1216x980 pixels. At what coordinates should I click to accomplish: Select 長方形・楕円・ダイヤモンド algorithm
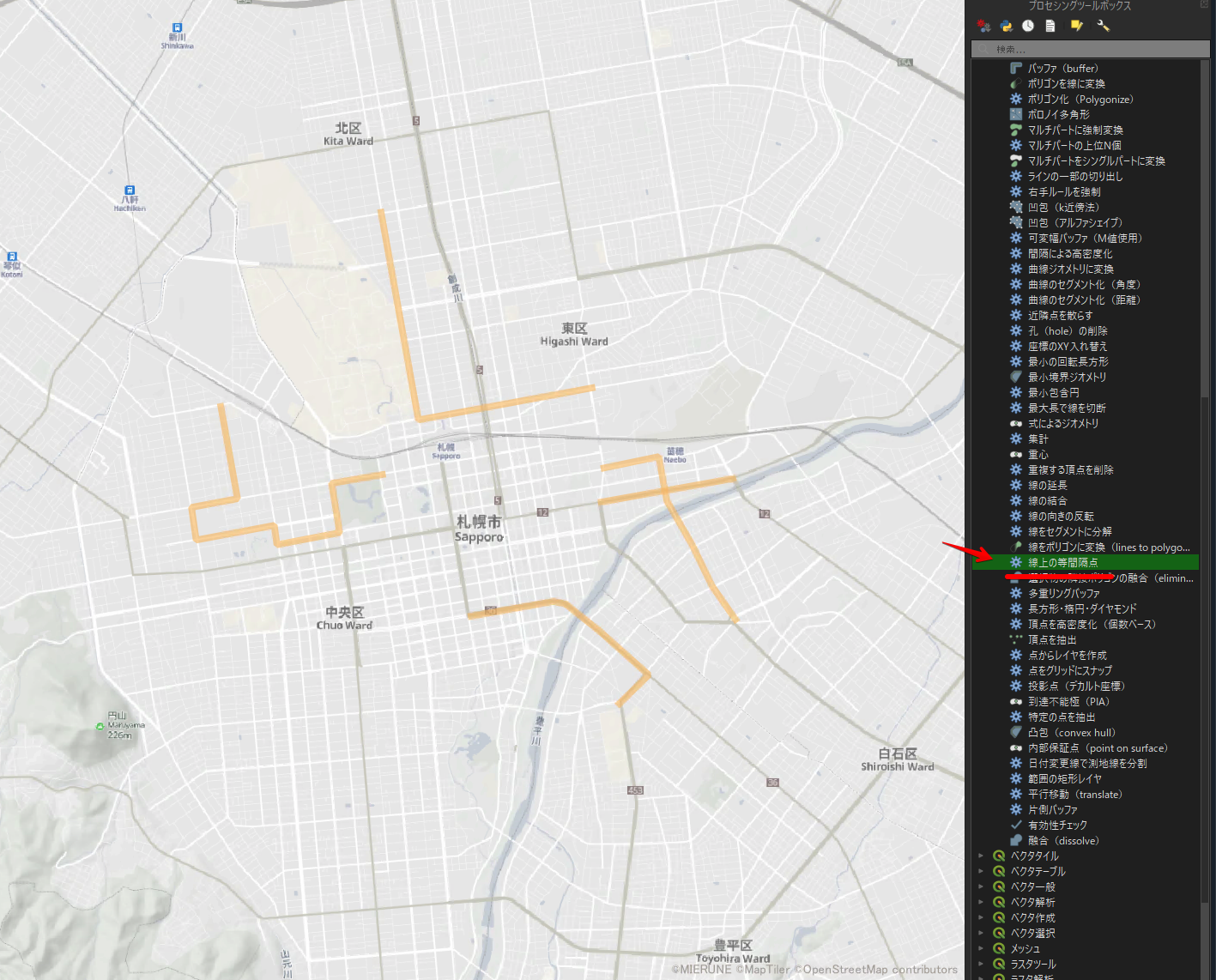pyautogui.click(x=1082, y=608)
